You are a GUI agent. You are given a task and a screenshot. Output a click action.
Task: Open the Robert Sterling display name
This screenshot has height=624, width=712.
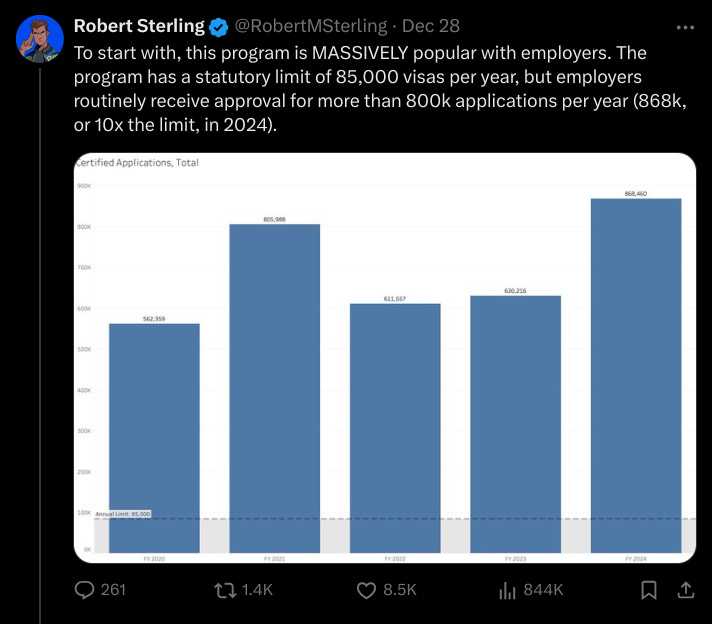coord(139,26)
